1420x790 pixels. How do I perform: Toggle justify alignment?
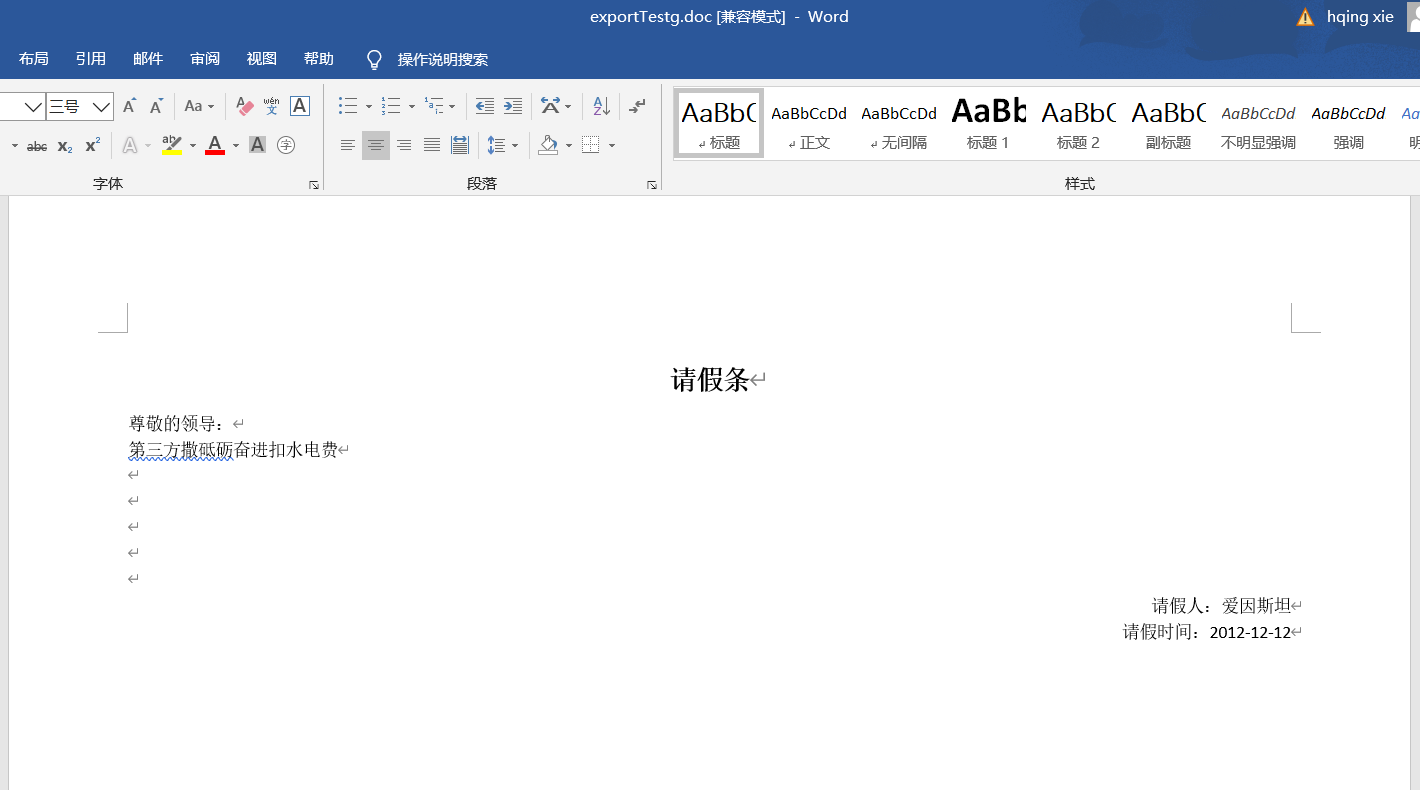[431, 145]
